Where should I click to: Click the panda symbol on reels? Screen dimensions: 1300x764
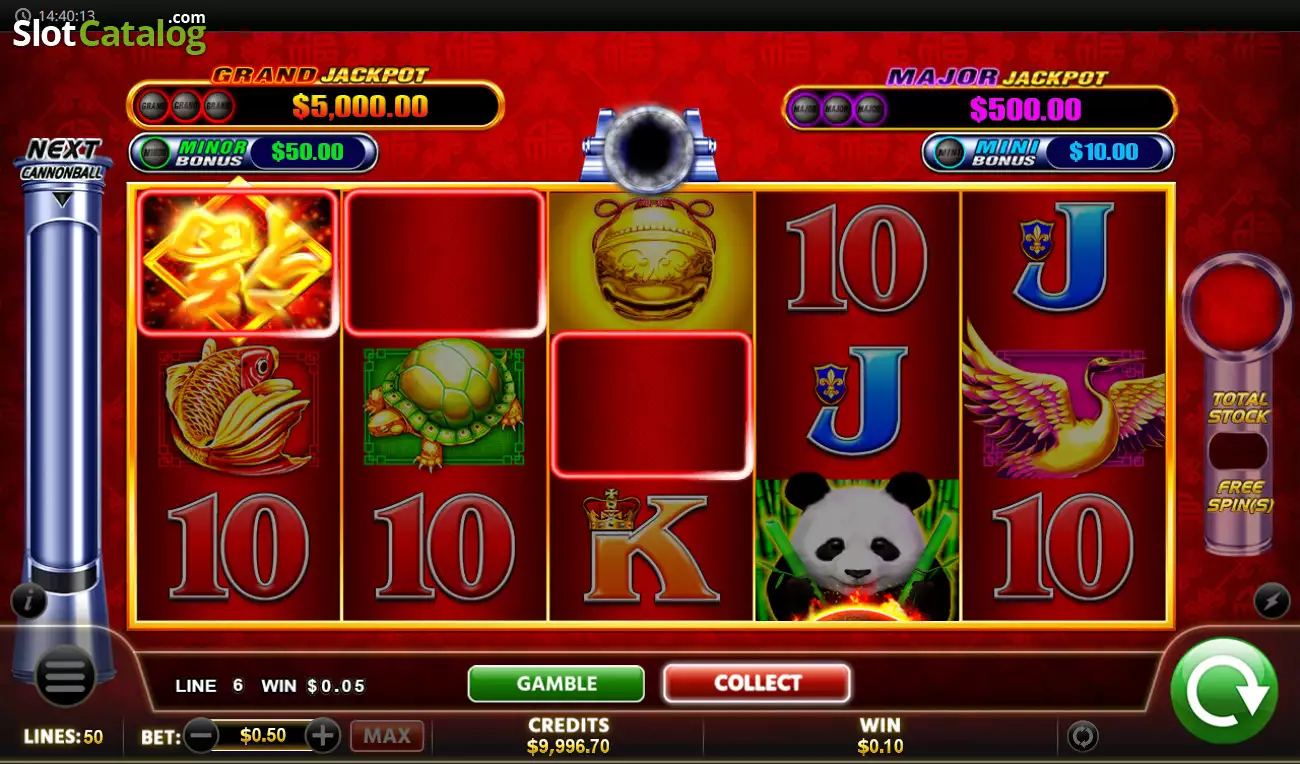pyautogui.click(x=857, y=547)
